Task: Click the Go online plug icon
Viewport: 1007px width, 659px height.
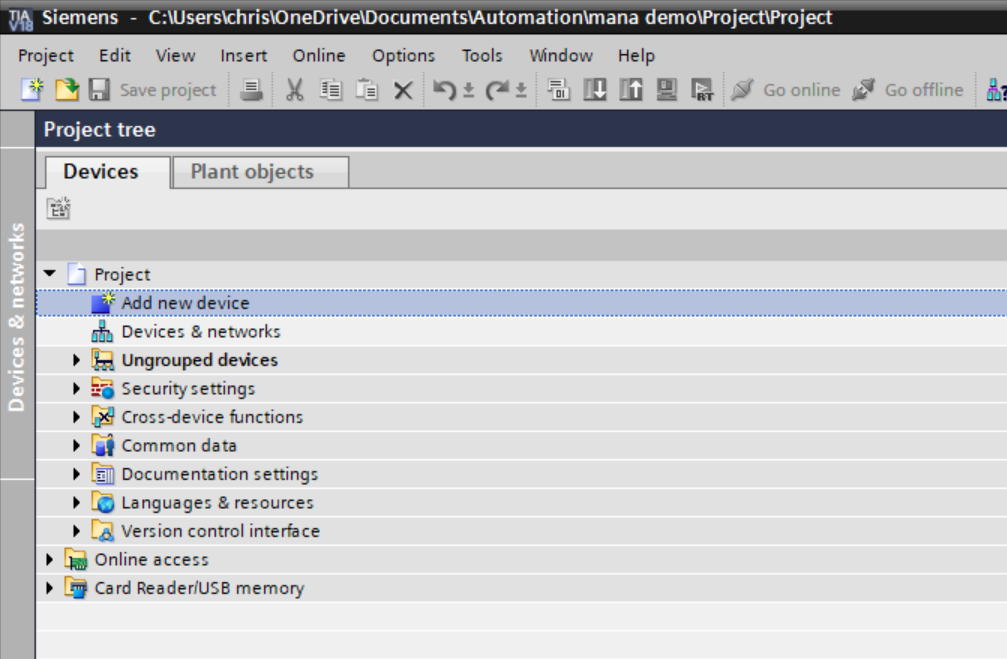Action: tap(742, 89)
